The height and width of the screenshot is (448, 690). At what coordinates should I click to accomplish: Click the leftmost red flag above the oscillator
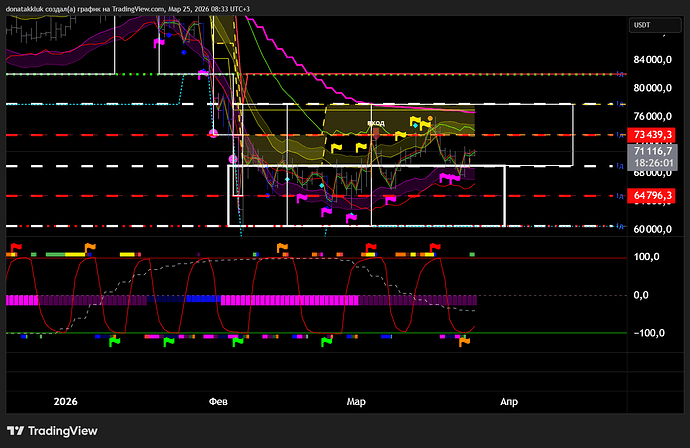tap(16, 247)
